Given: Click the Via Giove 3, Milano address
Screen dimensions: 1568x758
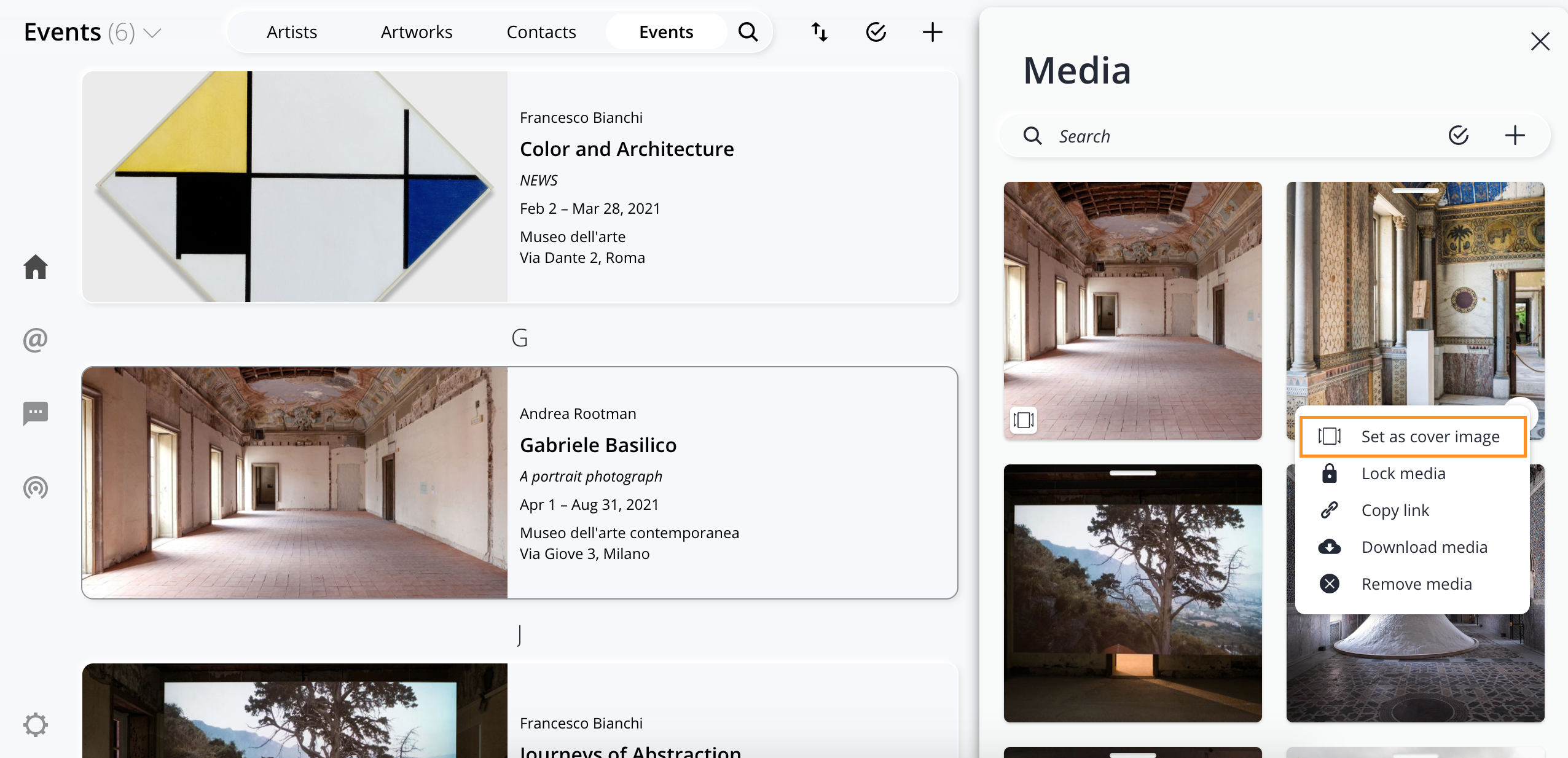Looking at the screenshot, I should pyautogui.click(x=584, y=553).
